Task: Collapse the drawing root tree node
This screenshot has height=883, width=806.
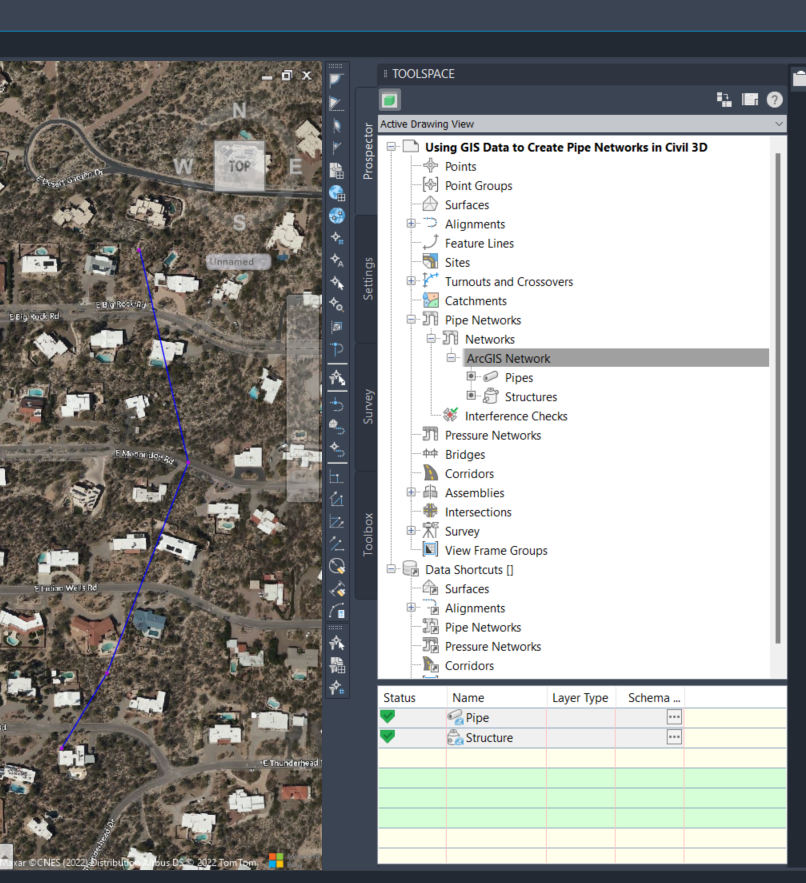Action: pyautogui.click(x=391, y=147)
